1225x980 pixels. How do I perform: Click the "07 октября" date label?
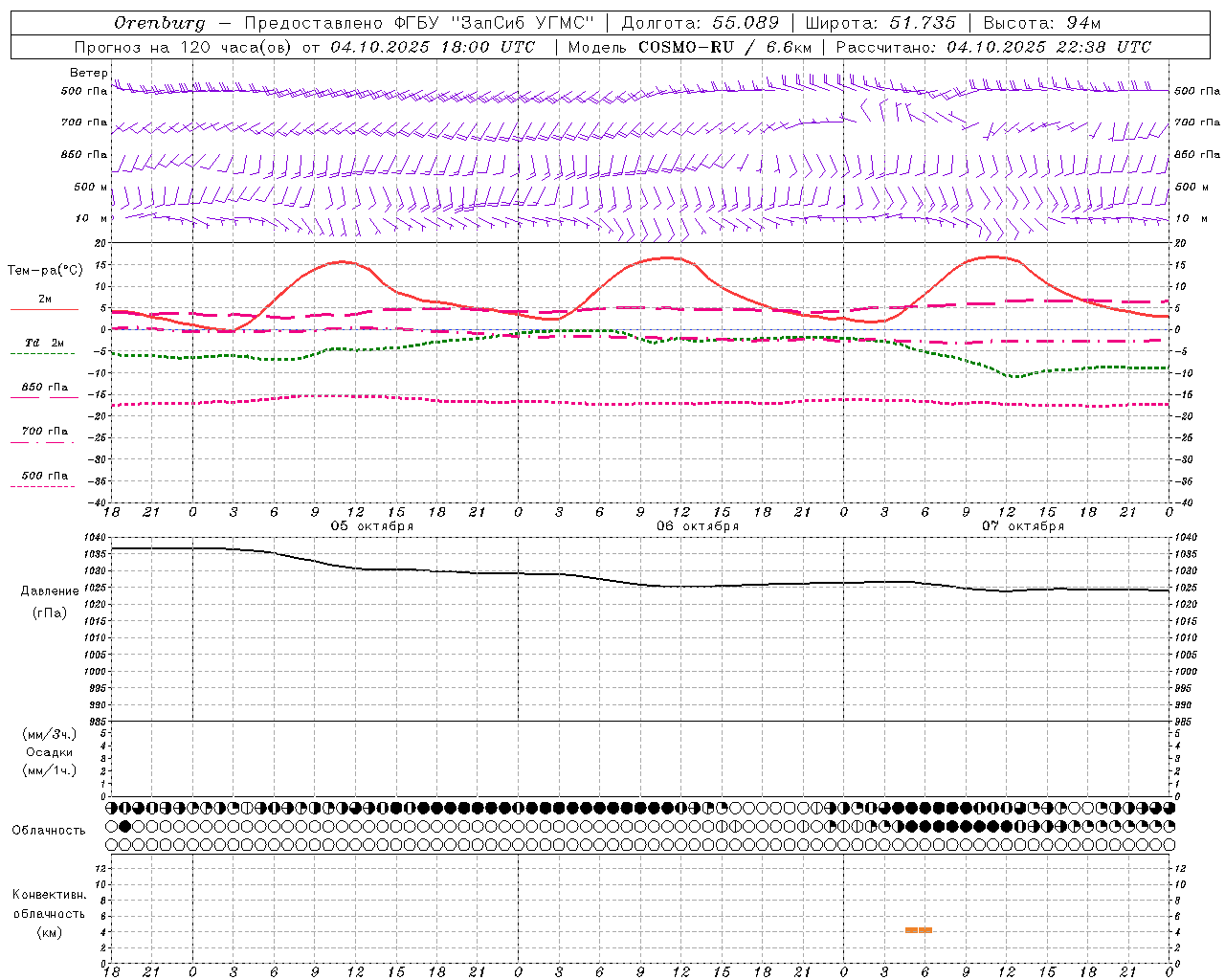click(1023, 525)
